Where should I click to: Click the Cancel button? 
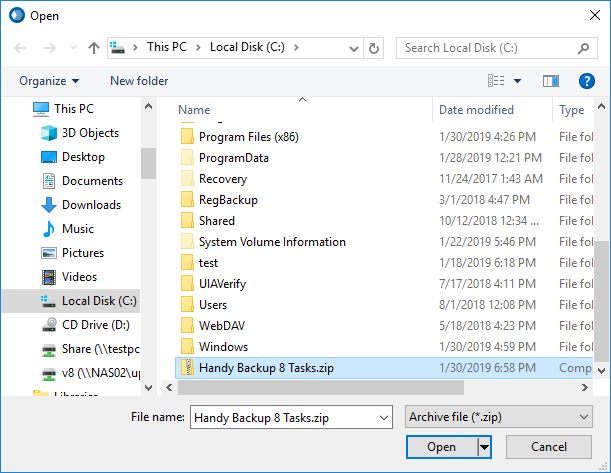click(548, 447)
